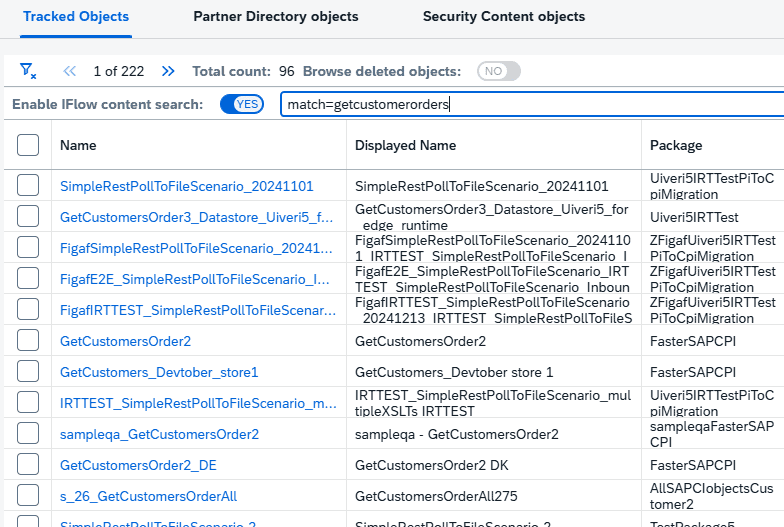Select the Total count 96 text

pos(244,71)
